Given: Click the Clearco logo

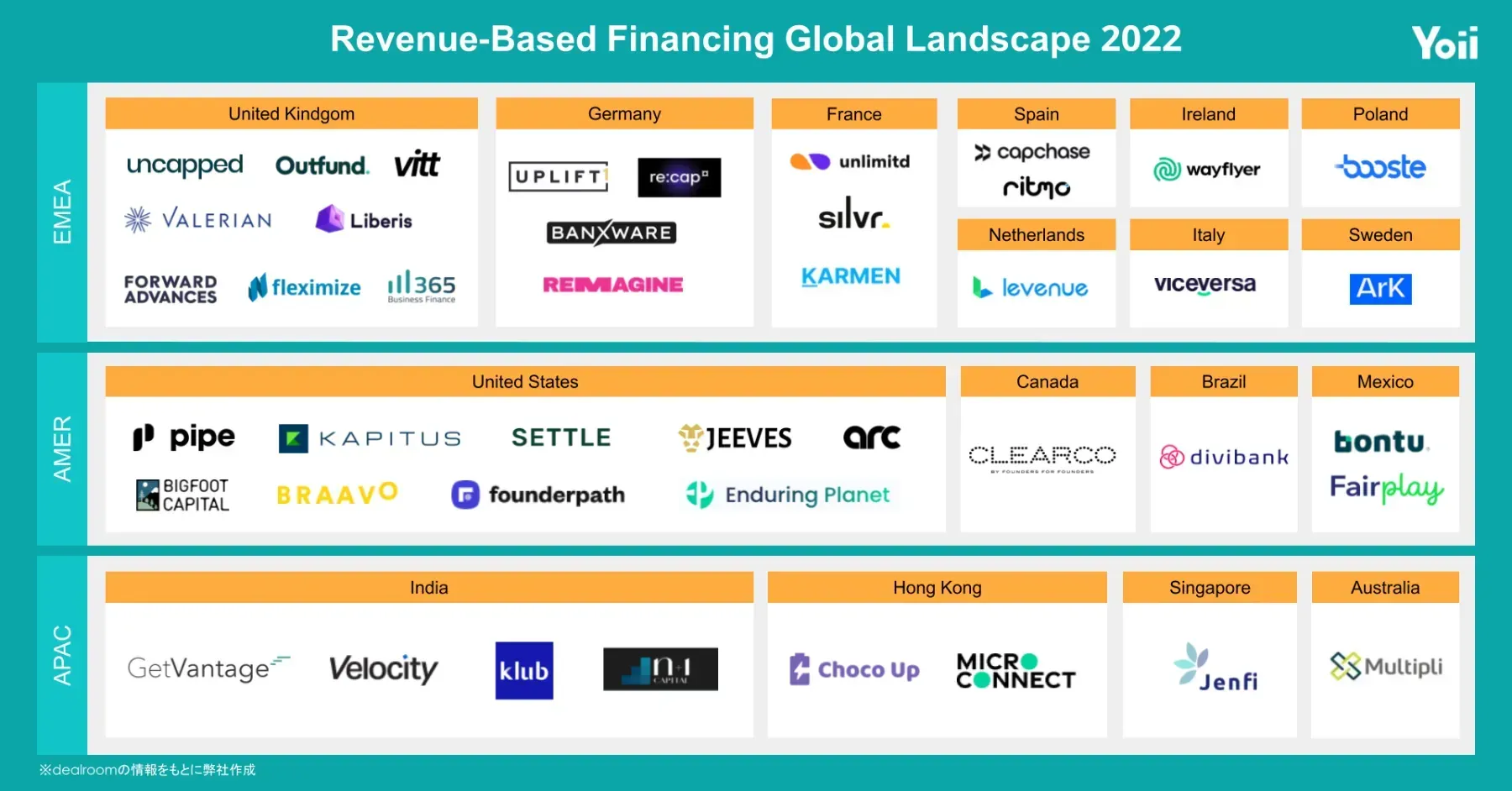Looking at the screenshot, I should tap(1042, 458).
